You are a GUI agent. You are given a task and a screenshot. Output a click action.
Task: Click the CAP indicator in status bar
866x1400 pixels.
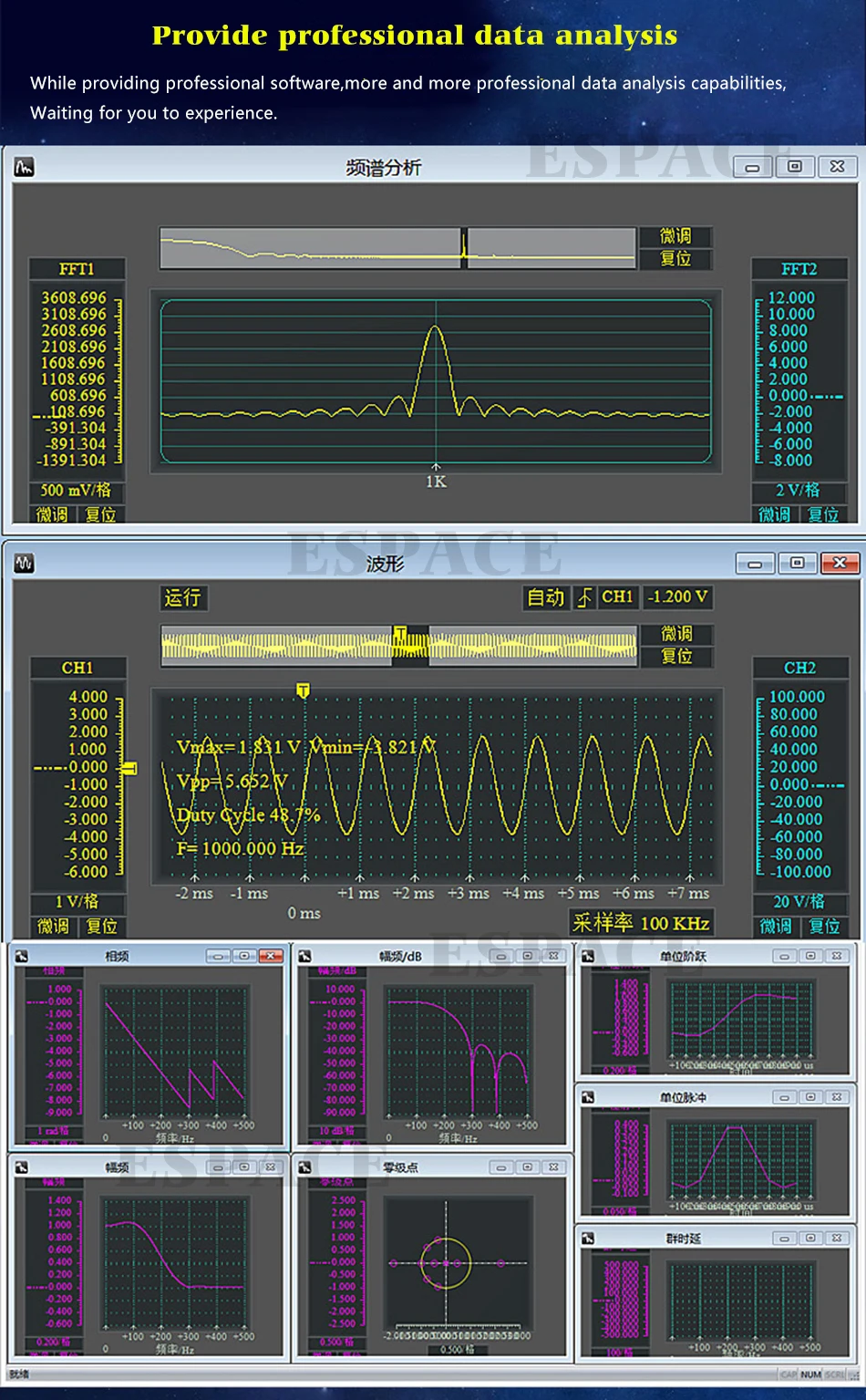point(789,1374)
